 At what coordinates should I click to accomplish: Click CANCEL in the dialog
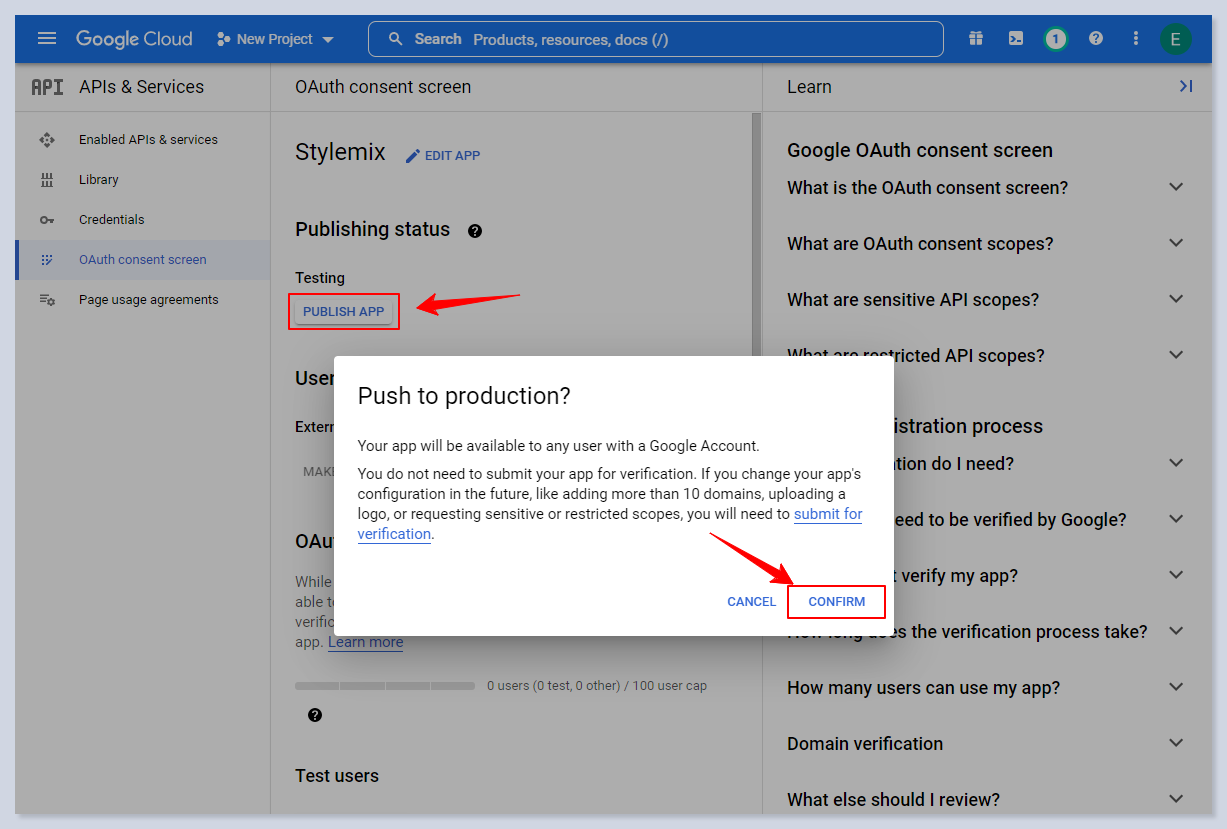[x=752, y=602]
